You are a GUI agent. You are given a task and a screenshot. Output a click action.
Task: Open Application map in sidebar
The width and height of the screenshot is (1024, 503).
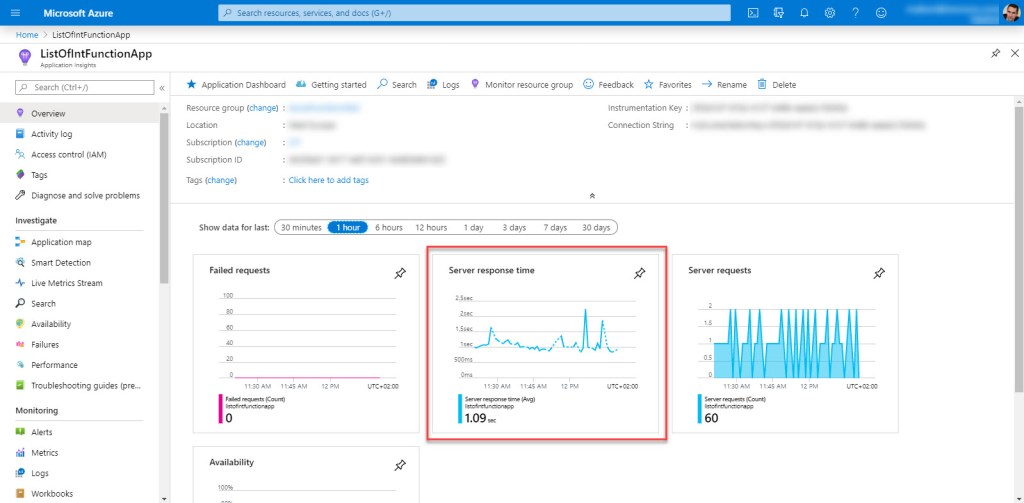point(60,242)
